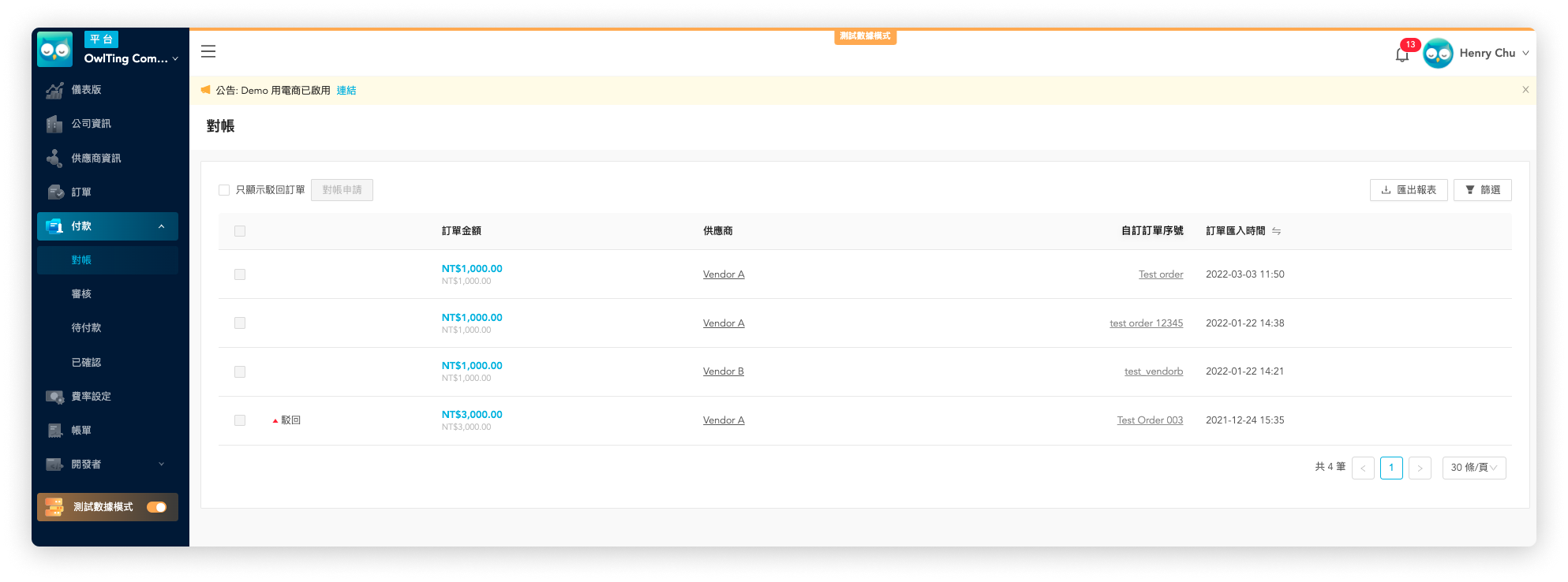
Task: Click the OwlTing owl logo
Action: [x=55, y=50]
